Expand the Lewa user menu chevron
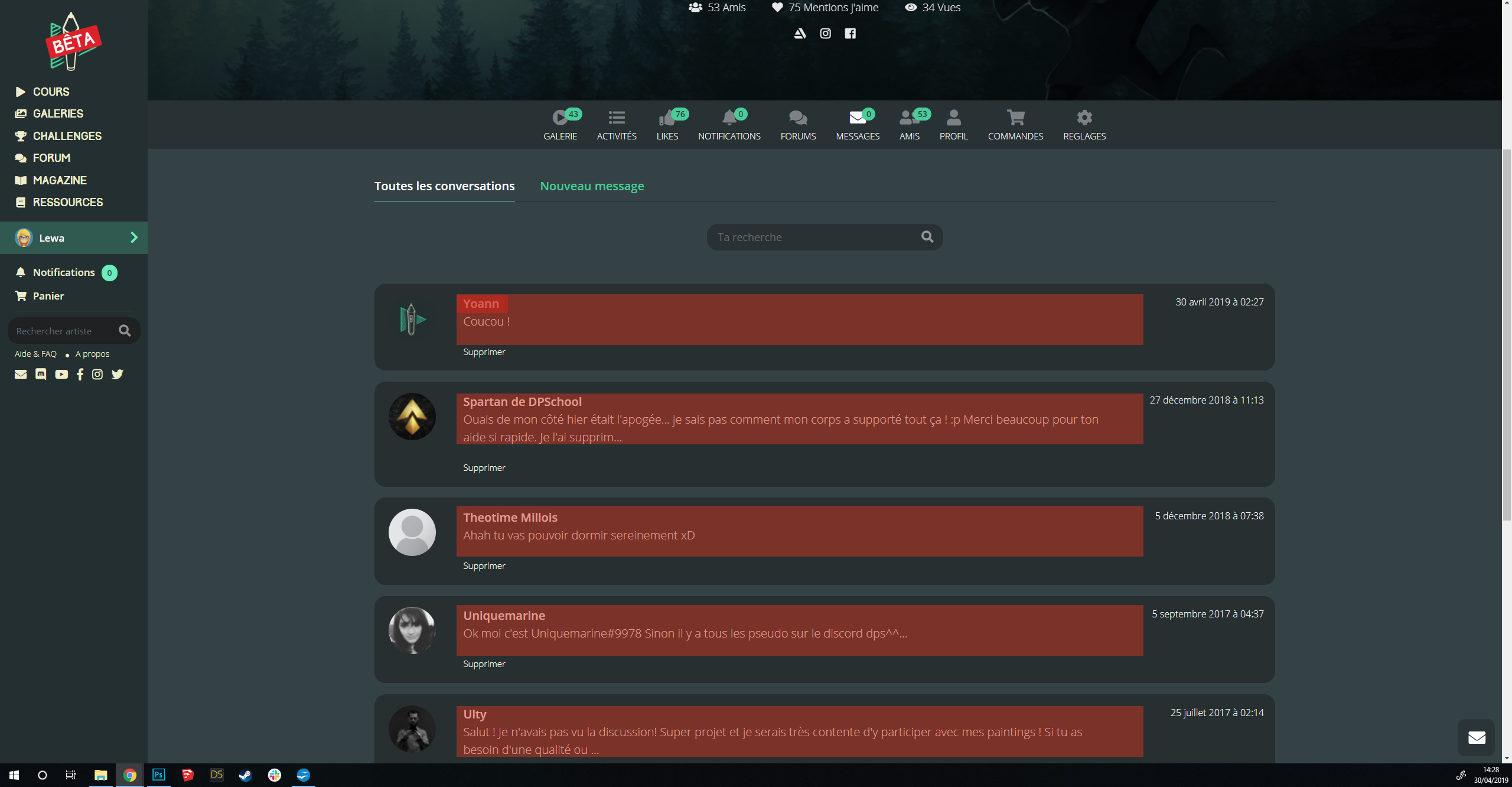 tap(134, 238)
